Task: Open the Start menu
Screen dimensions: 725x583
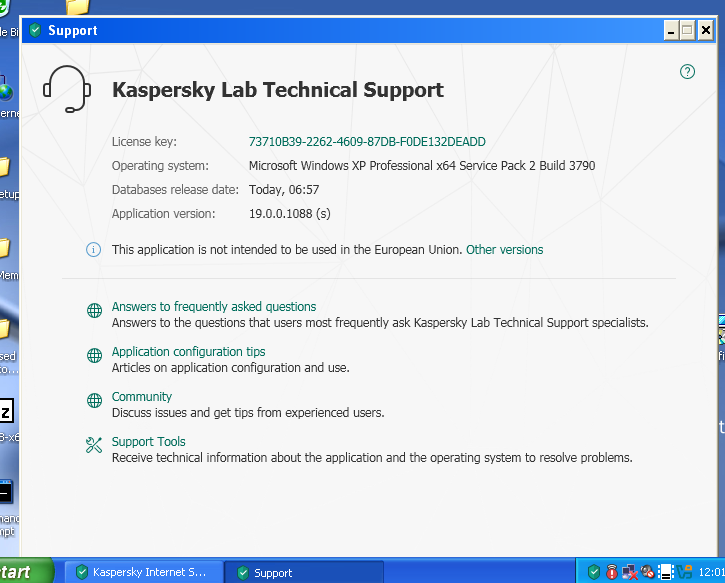Action: 25,572
